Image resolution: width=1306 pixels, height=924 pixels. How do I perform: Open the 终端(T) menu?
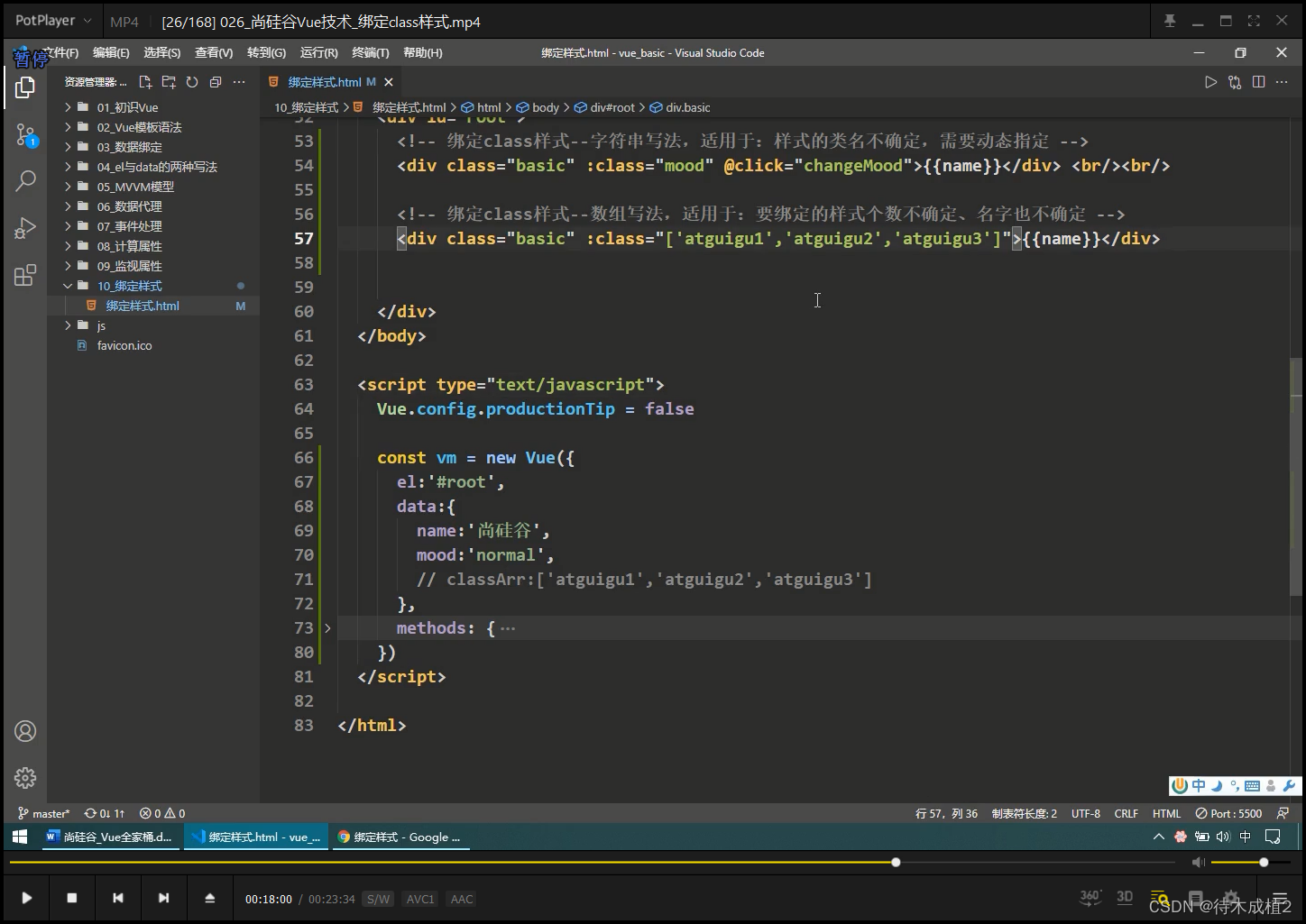point(371,53)
